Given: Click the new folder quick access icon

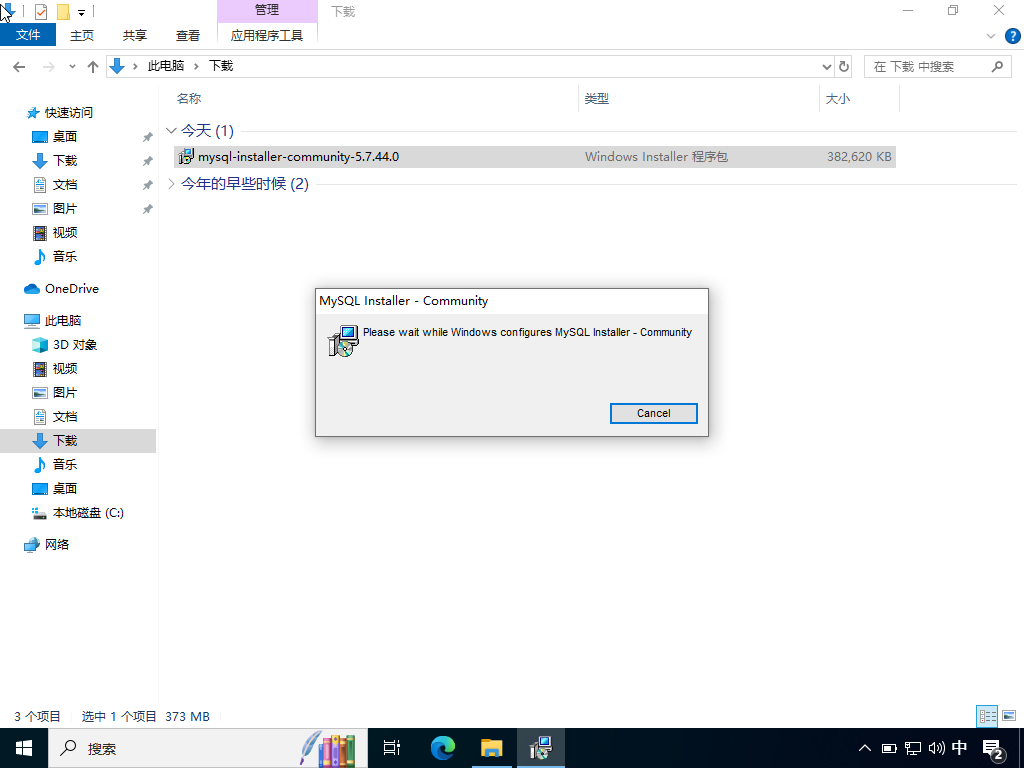Looking at the screenshot, I should click(63, 12).
